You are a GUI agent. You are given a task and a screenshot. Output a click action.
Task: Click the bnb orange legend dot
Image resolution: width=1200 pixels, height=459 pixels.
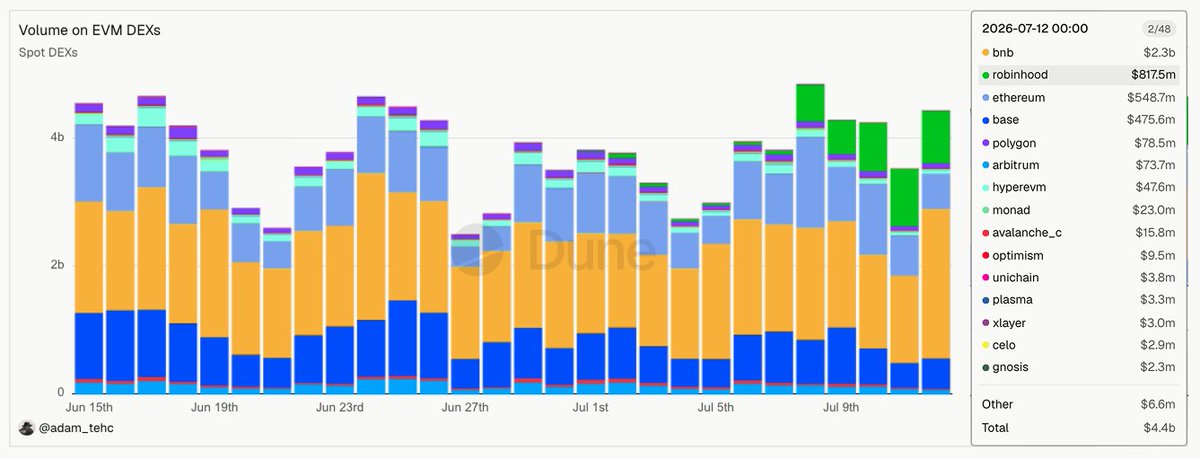click(986, 52)
